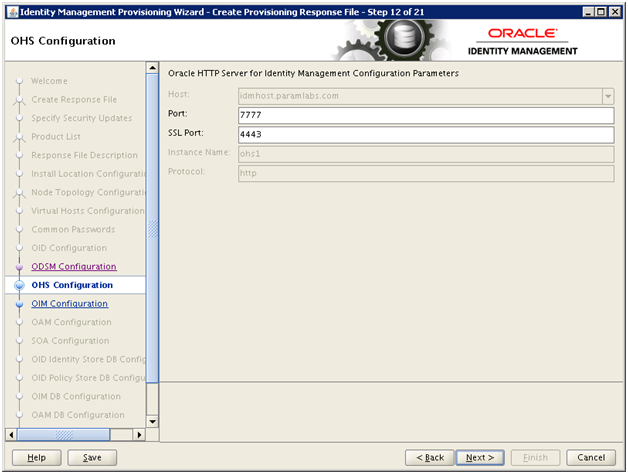Click the OID Configuration step
Viewport: 628px width, 474px height.
coord(69,248)
